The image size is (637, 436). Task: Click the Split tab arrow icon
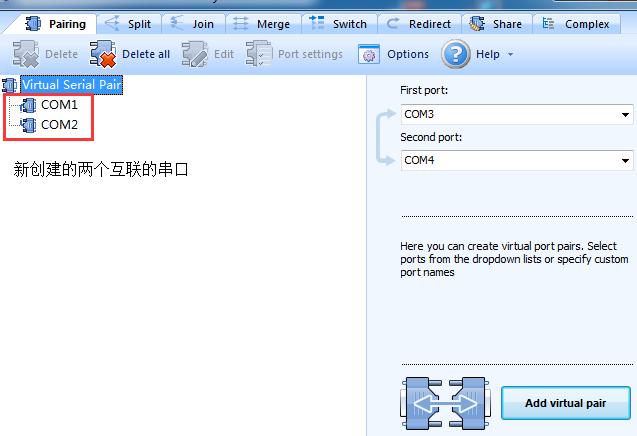pos(112,23)
